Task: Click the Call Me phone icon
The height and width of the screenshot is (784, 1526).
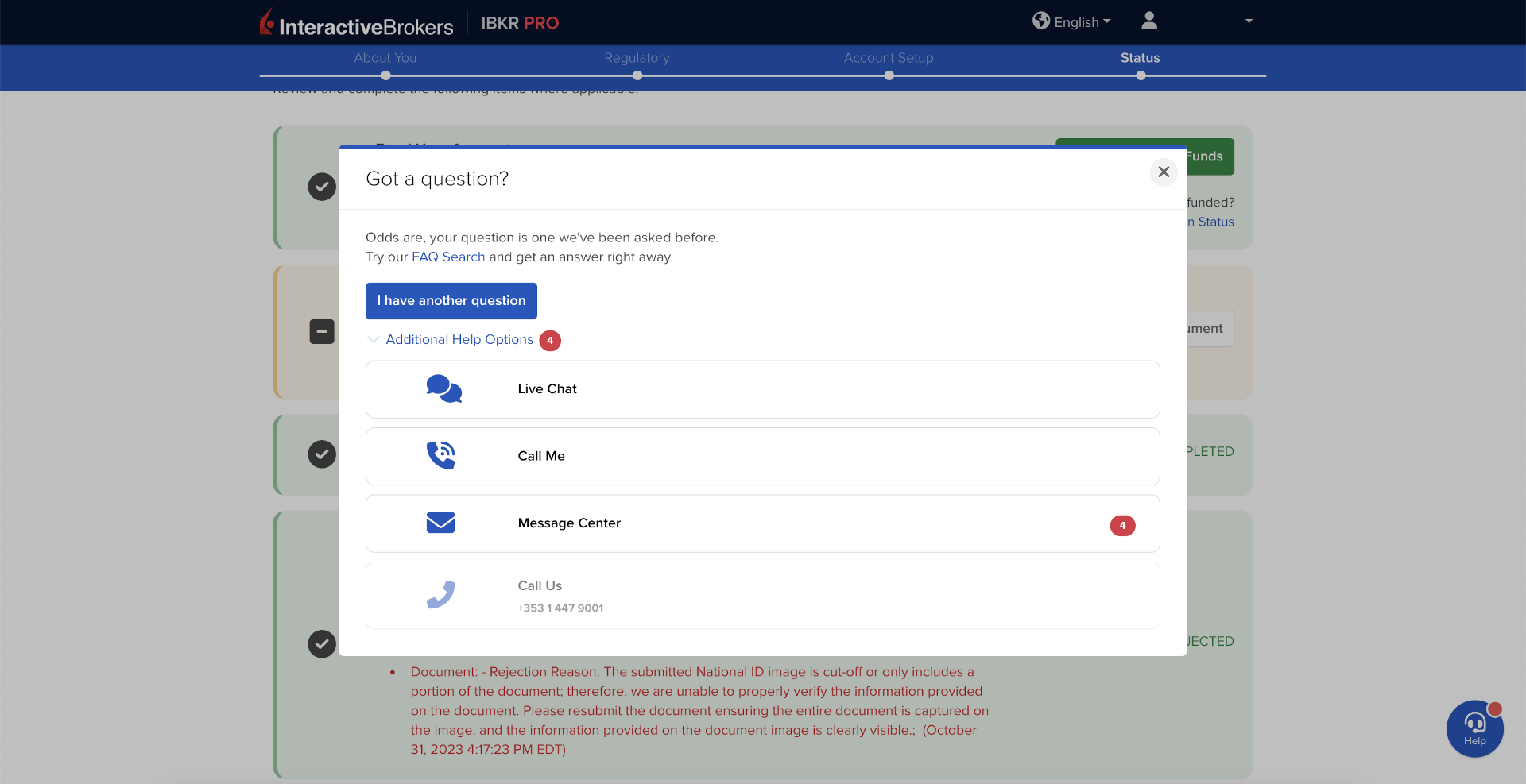Action: pos(441,456)
